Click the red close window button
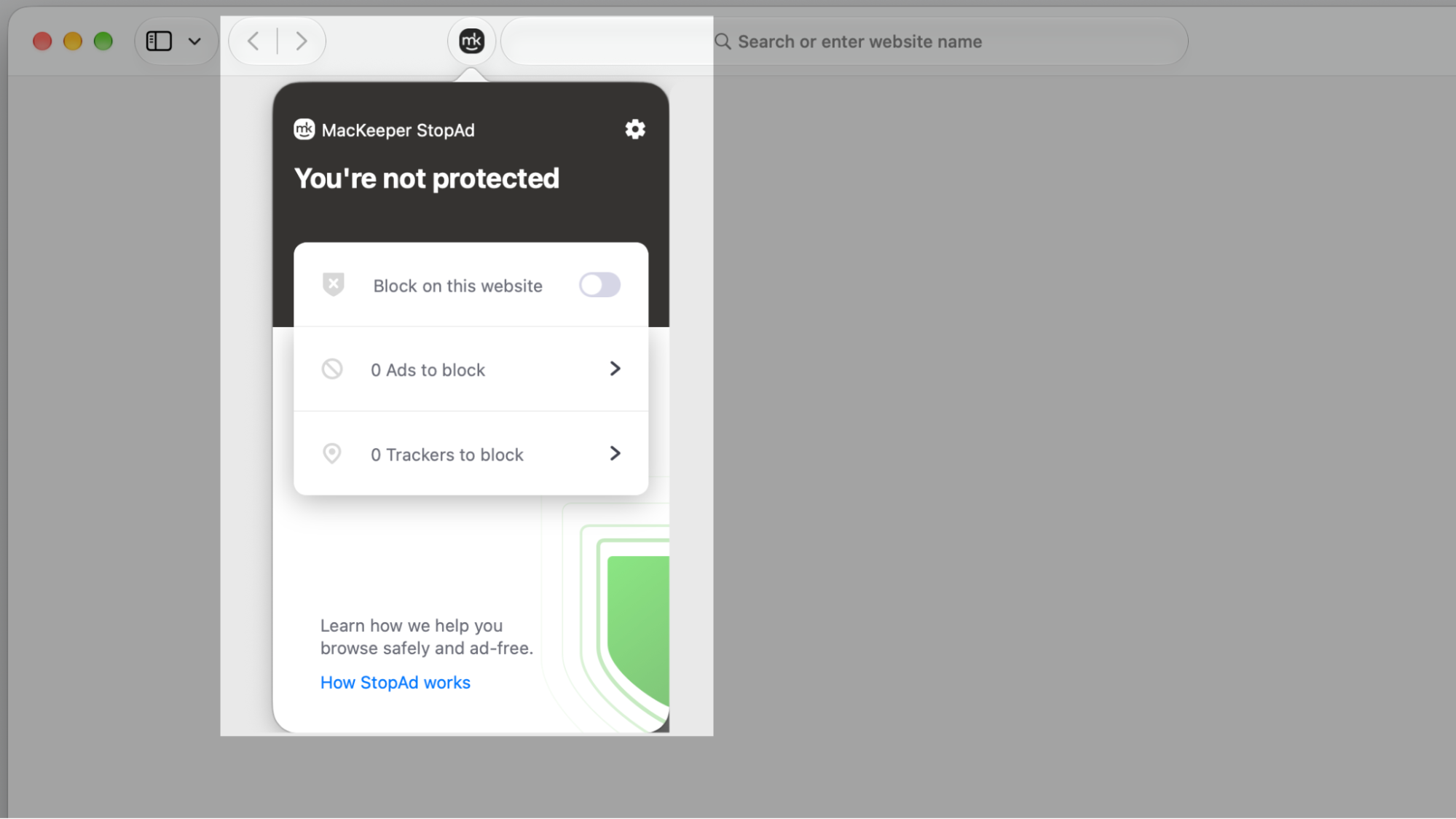Viewport: 1456px width, 819px height. tap(42, 41)
